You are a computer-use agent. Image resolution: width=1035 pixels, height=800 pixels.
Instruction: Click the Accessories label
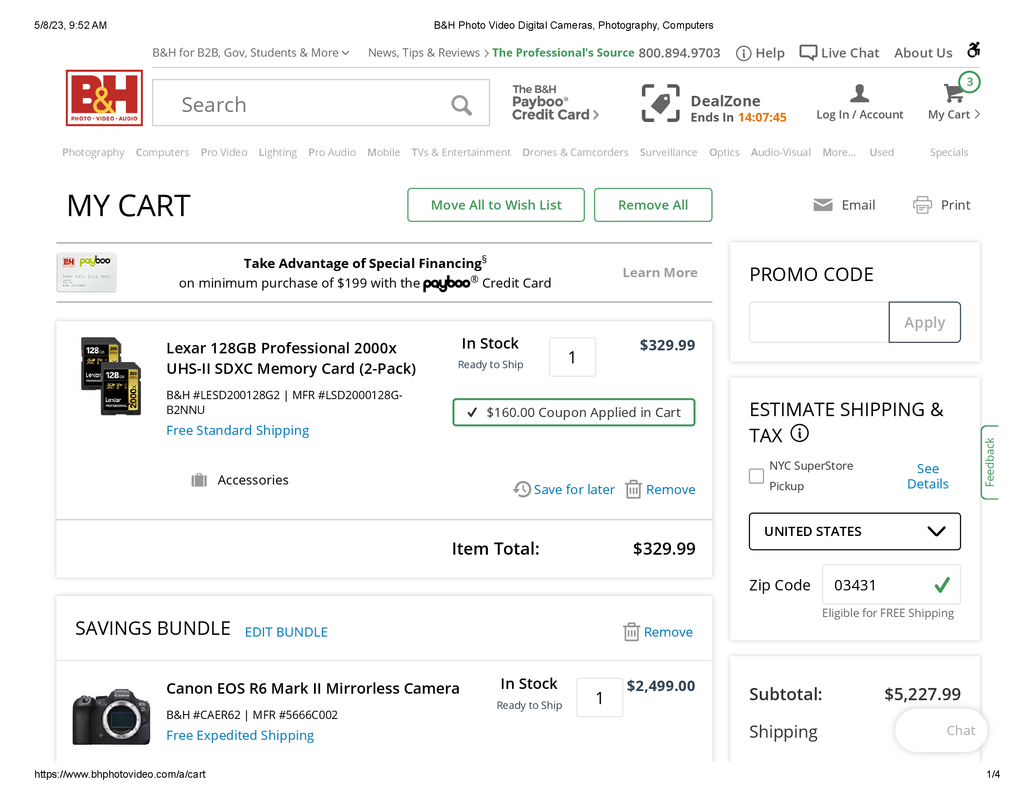tap(253, 480)
